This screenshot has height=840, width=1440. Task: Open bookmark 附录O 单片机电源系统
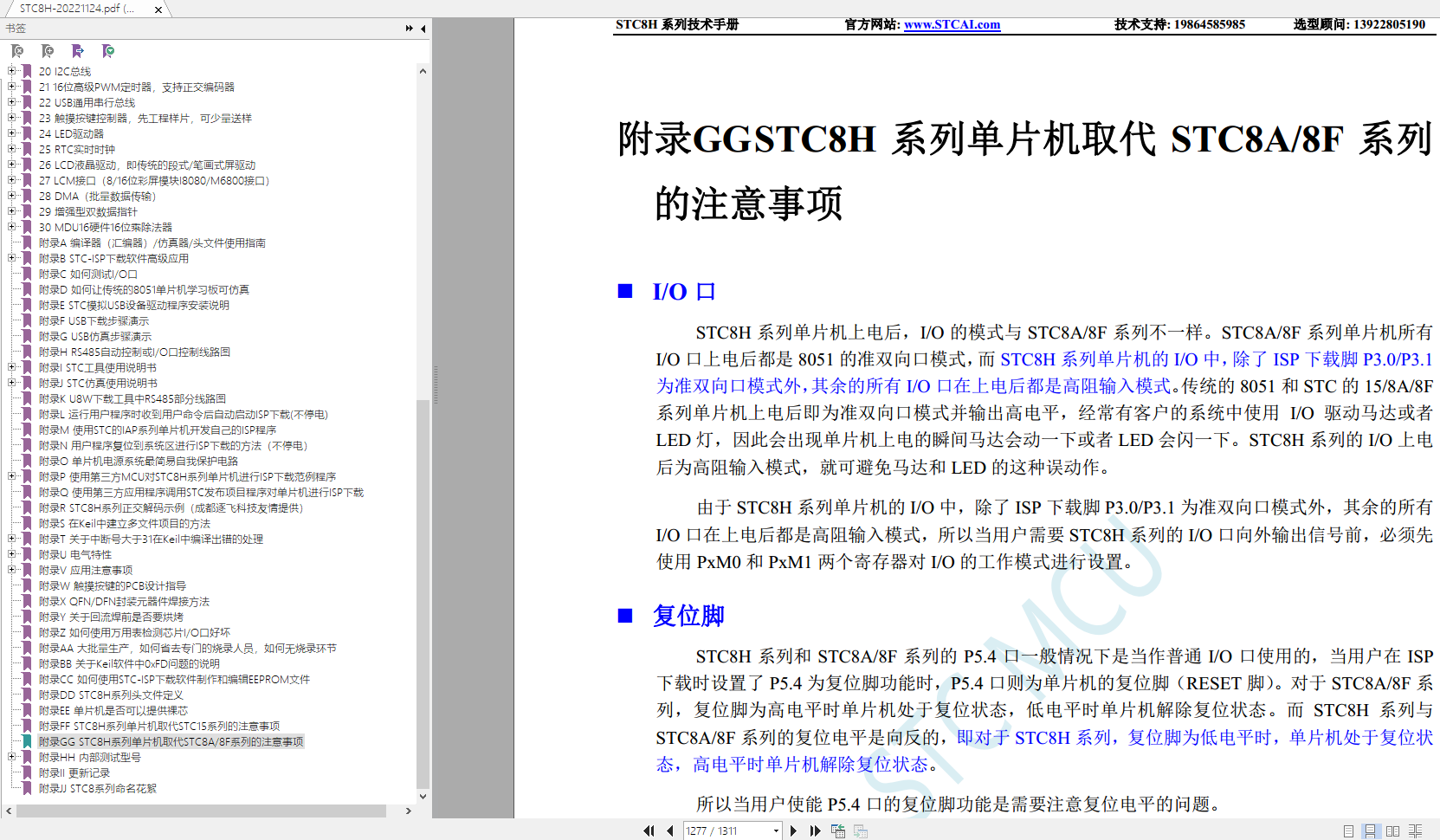coord(138,461)
